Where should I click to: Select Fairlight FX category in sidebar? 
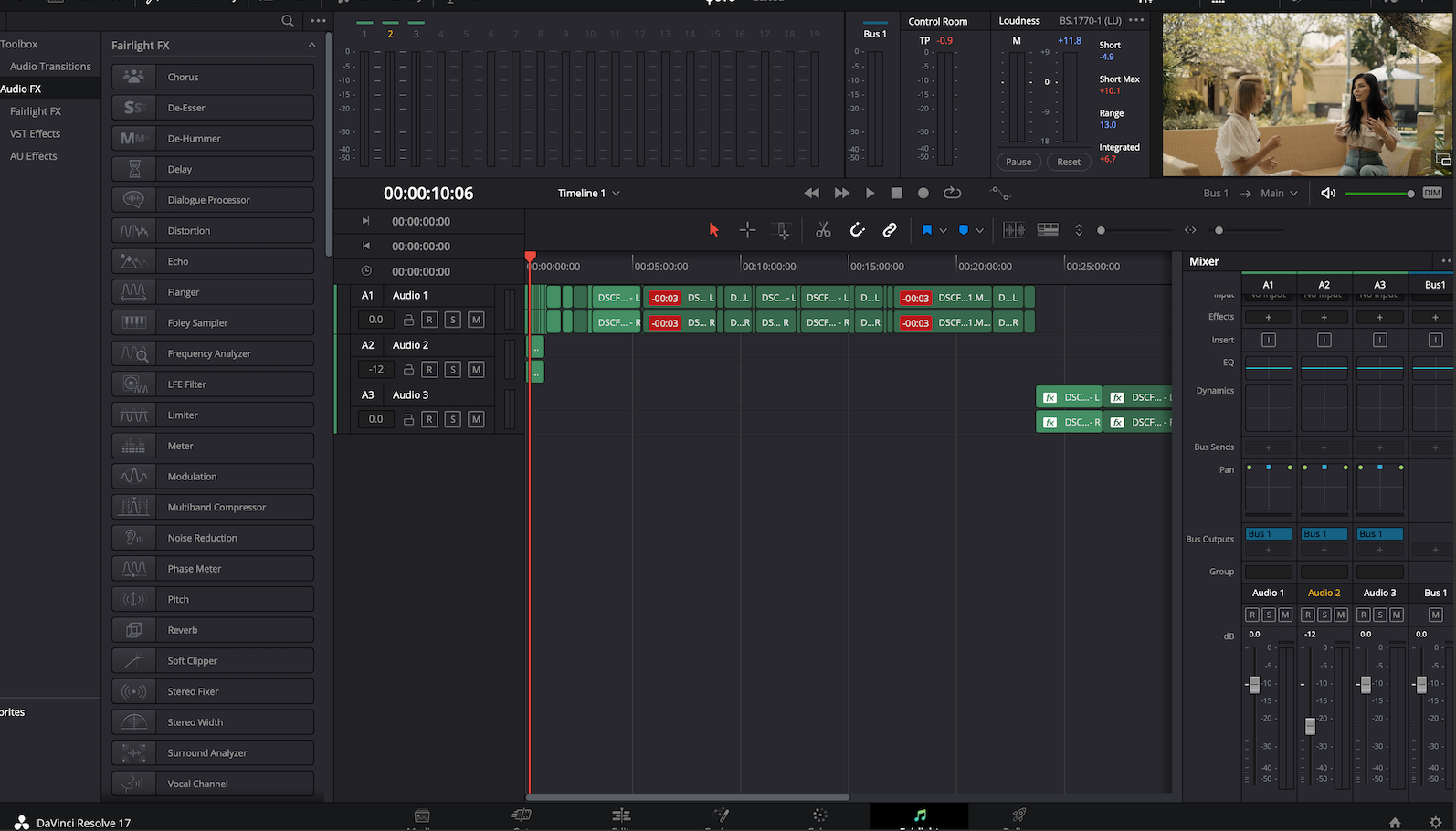(x=35, y=111)
